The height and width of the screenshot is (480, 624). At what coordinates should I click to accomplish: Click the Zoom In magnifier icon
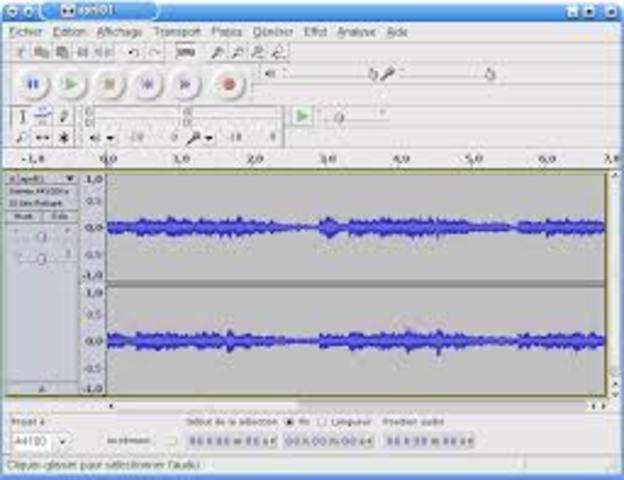[x=216, y=52]
